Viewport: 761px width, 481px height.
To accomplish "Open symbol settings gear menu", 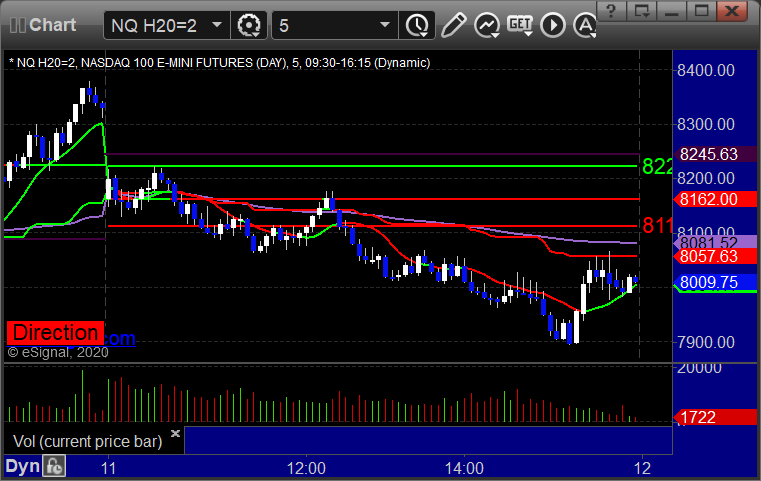I will pos(248,25).
